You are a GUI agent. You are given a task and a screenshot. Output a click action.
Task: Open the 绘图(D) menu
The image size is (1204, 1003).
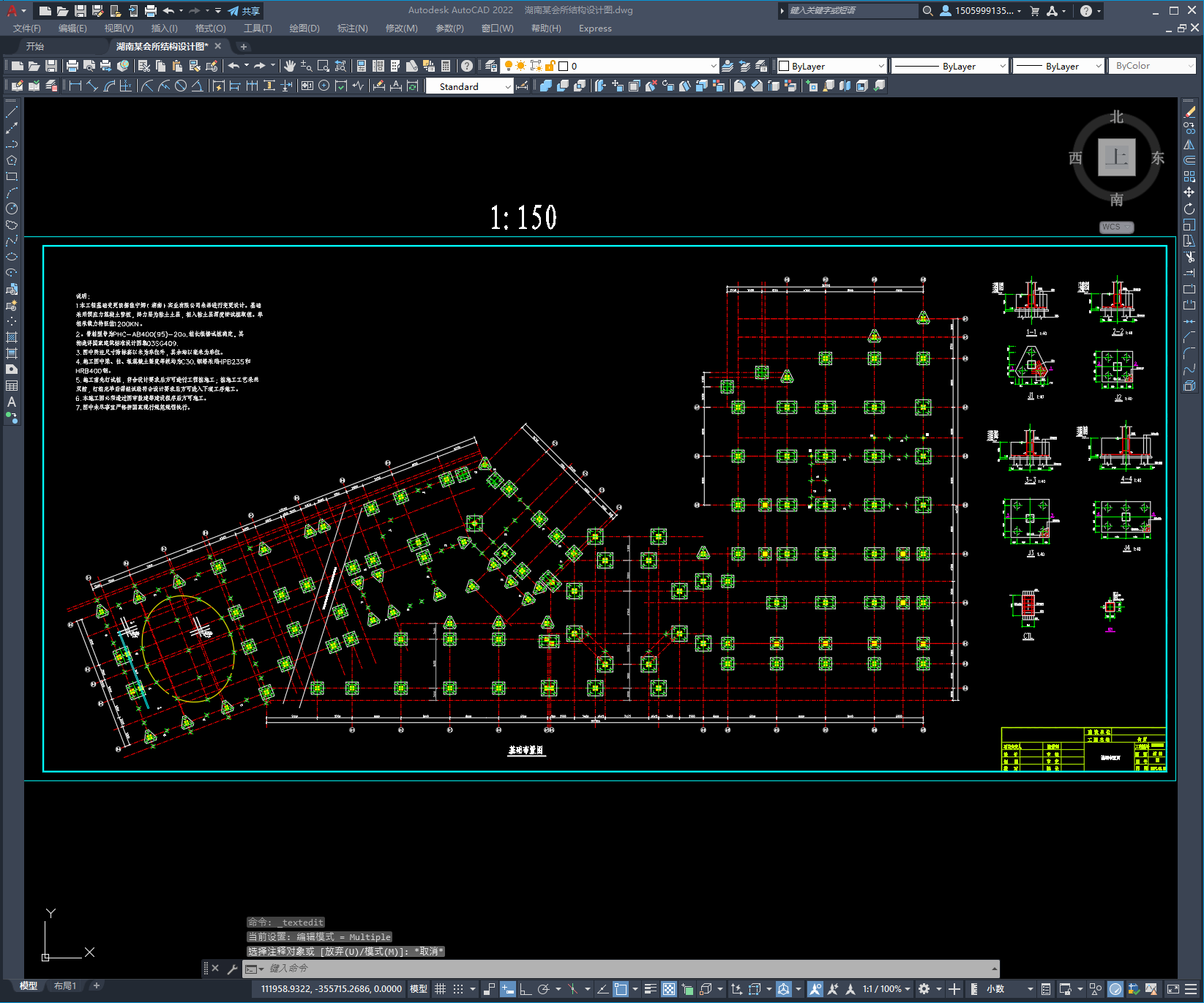coord(304,29)
